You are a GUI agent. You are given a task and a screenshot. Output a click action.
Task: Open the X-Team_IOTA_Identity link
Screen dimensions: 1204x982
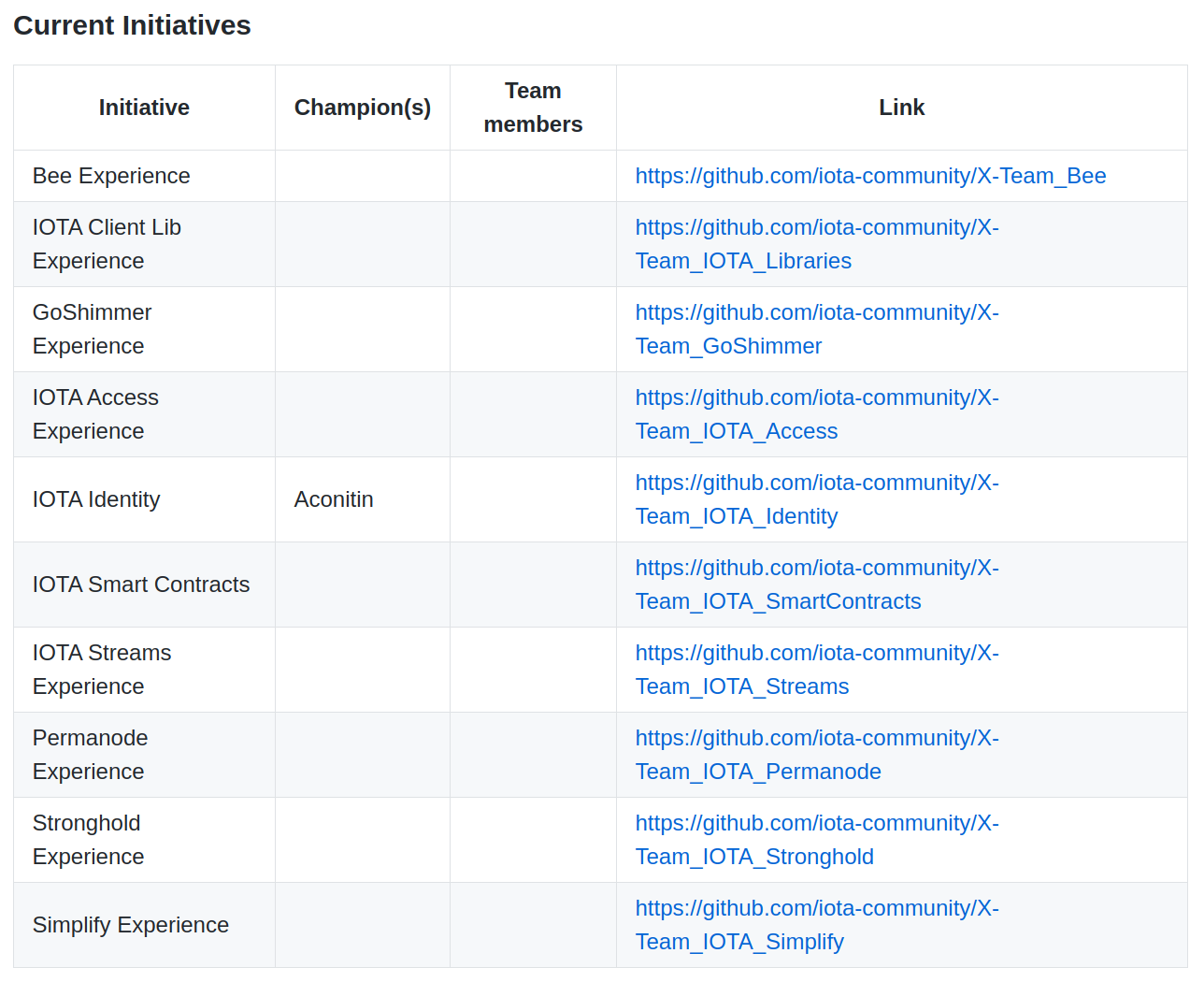(x=817, y=499)
